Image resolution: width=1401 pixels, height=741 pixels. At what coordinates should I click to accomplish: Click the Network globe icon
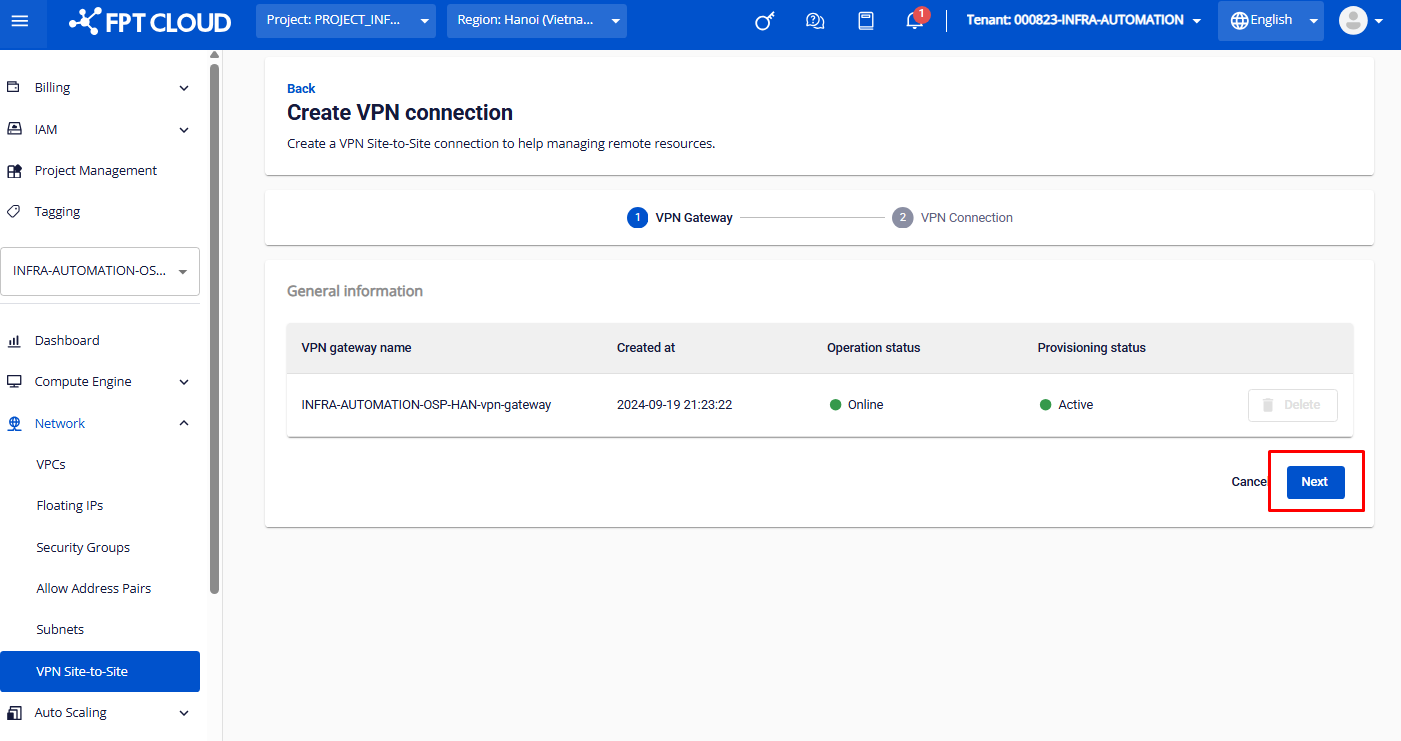[x=14, y=424]
